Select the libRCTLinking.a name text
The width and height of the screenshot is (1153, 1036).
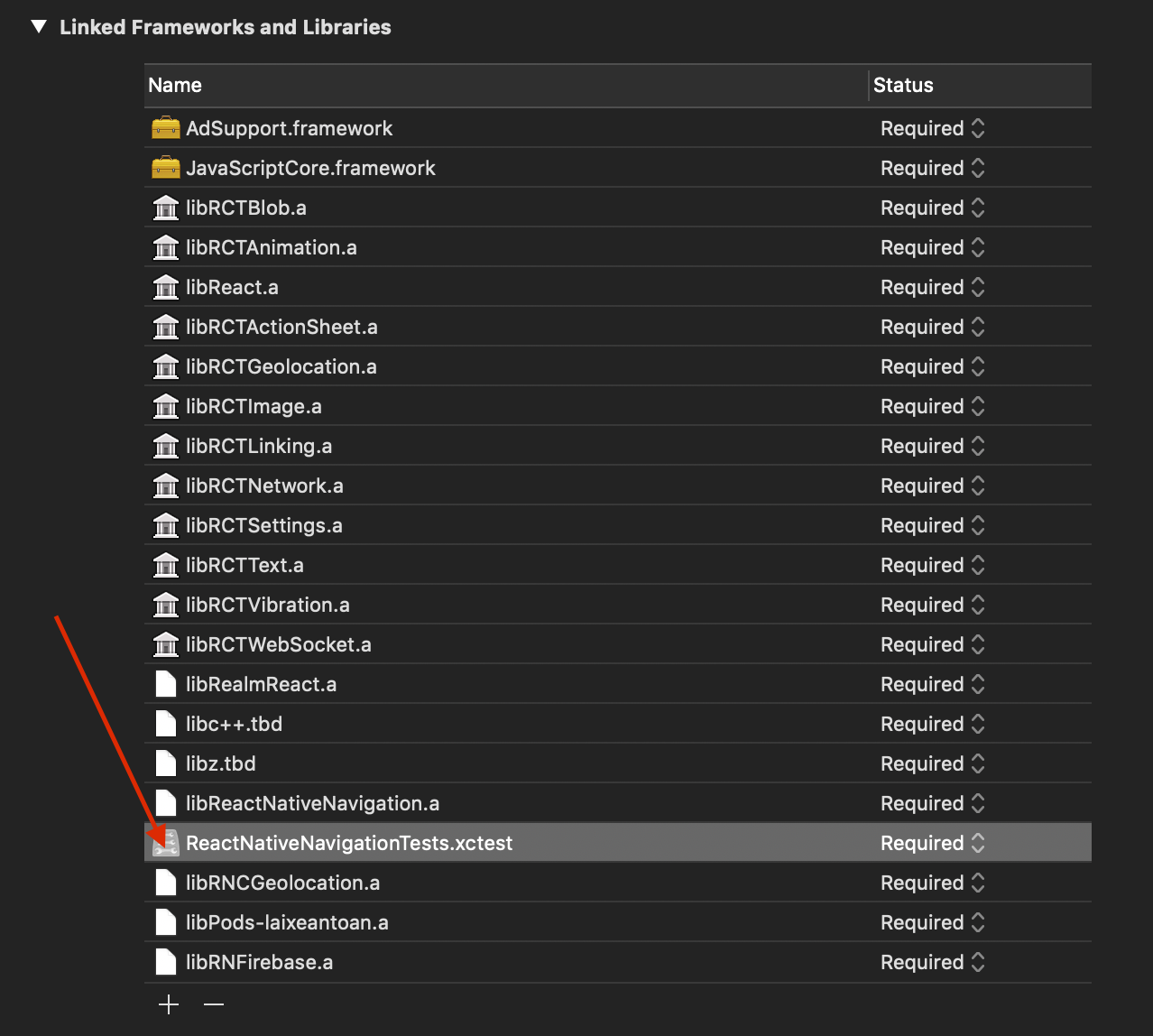(x=259, y=446)
